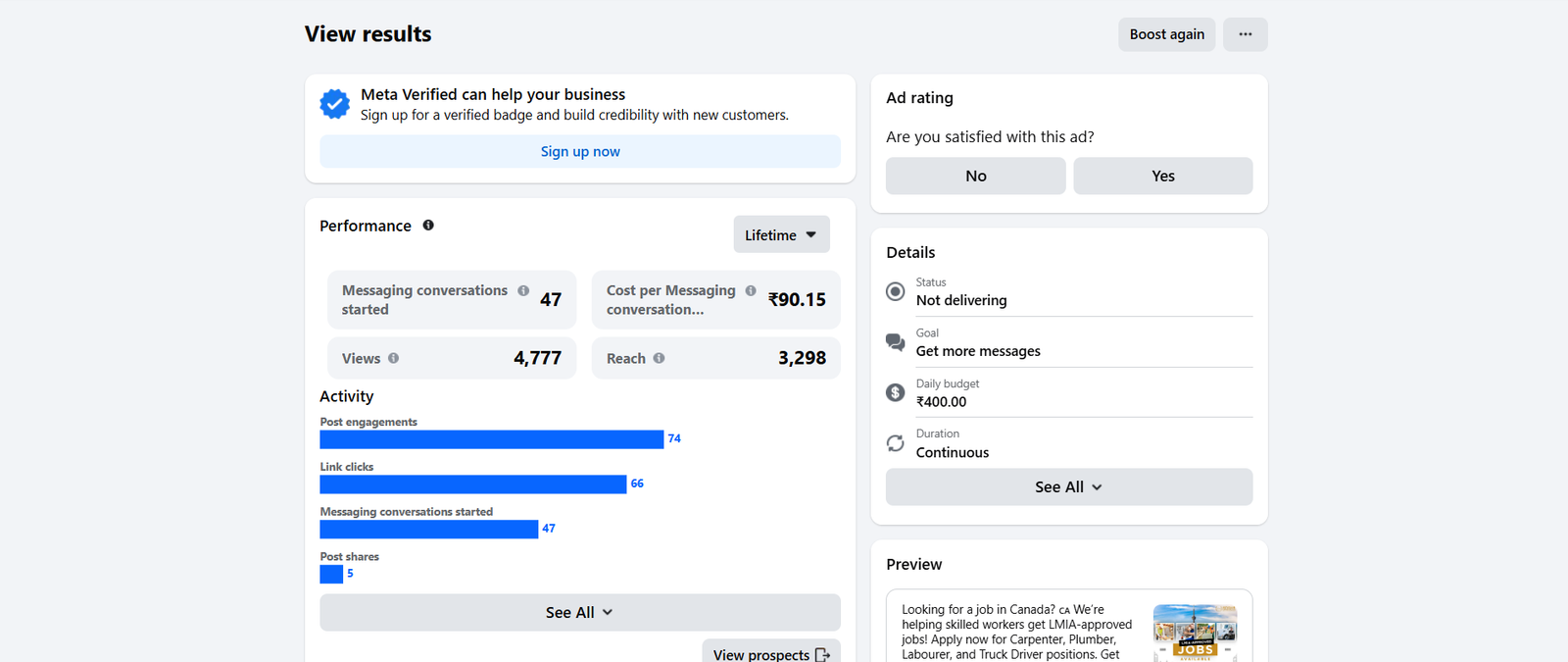Open the ad preview jobs thumbnail
Screen dimensions: 1568x662
coord(1195,631)
